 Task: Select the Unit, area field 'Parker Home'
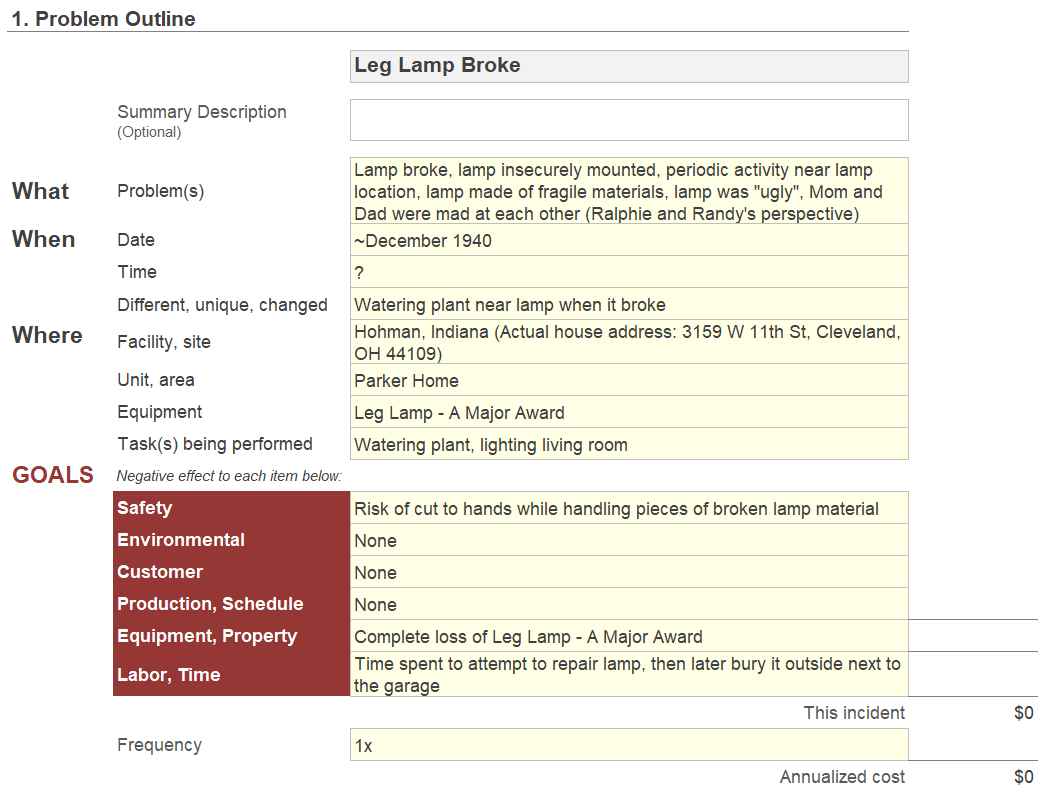[x=629, y=380]
